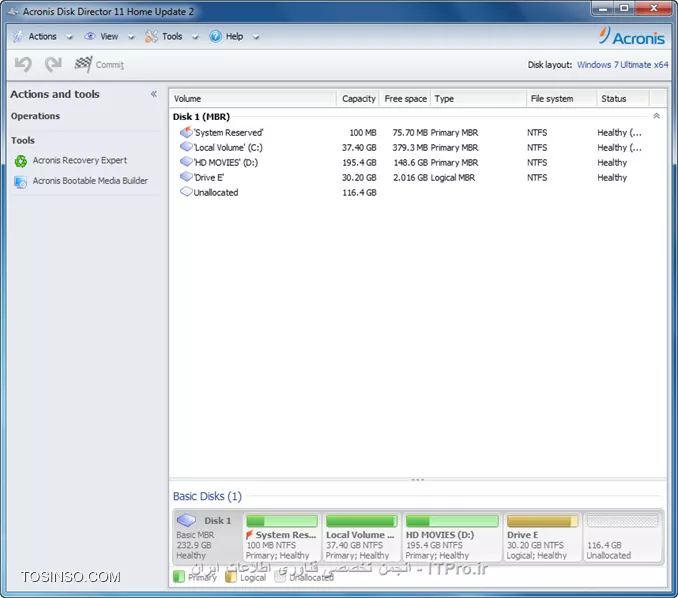Click the Acronis Recovery Expert icon
This screenshot has width=678, height=598.
(x=20, y=161)
